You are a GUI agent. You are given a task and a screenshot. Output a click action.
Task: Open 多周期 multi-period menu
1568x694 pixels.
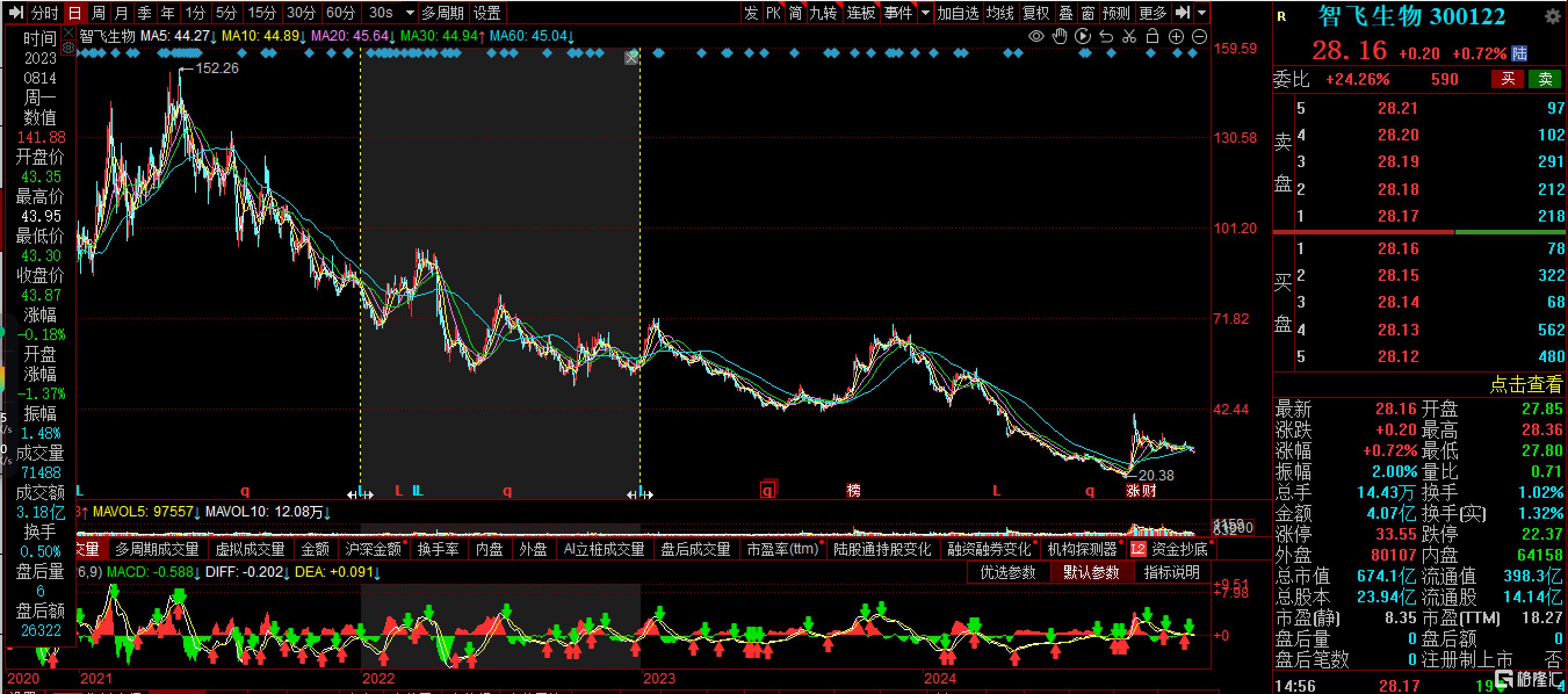[x=443, y=13]
